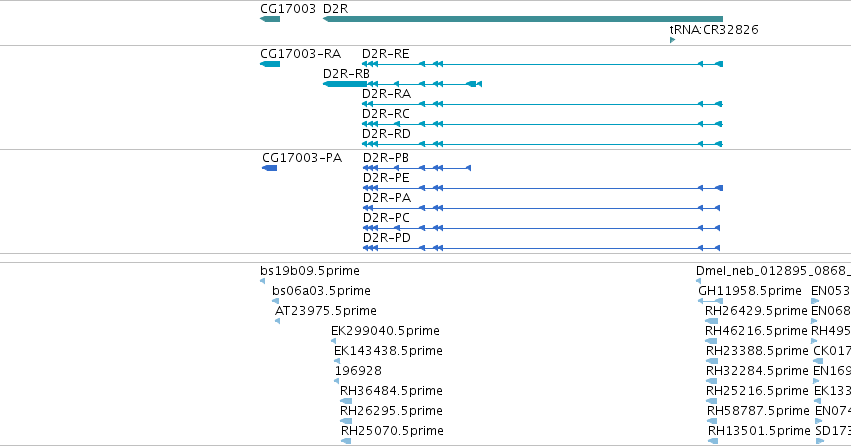Click the AT23975.5prime EST label
Image resolution: width=851 pixels, height=446 pixels.
point(326,311)
